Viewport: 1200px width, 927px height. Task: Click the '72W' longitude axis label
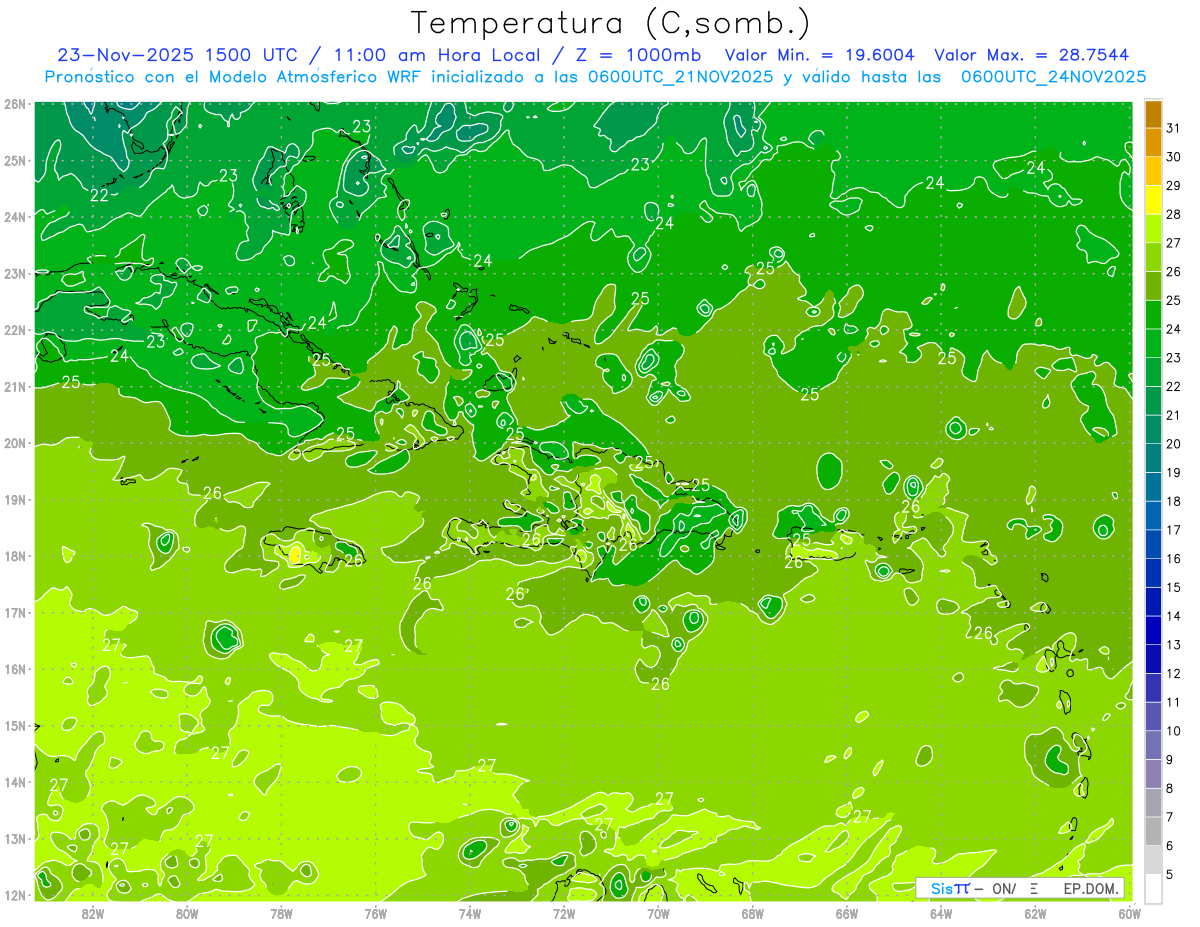pyautogui.click(x=564, y=912)
